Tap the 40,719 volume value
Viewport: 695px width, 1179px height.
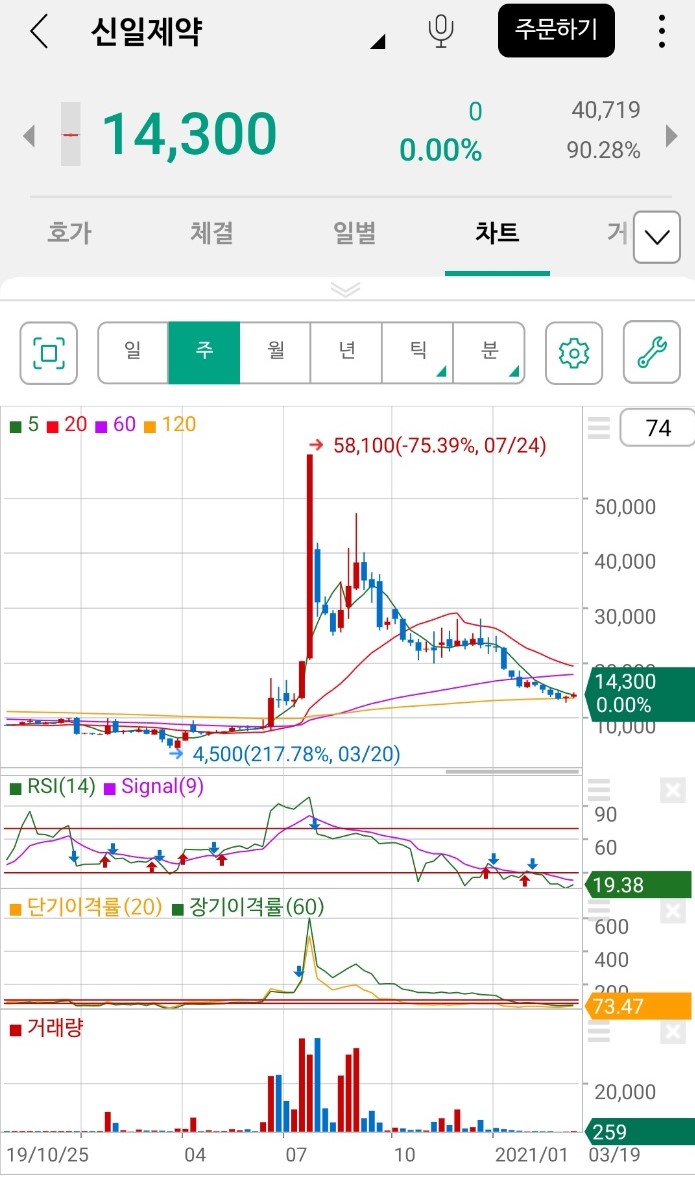click(x=605, y=111)
